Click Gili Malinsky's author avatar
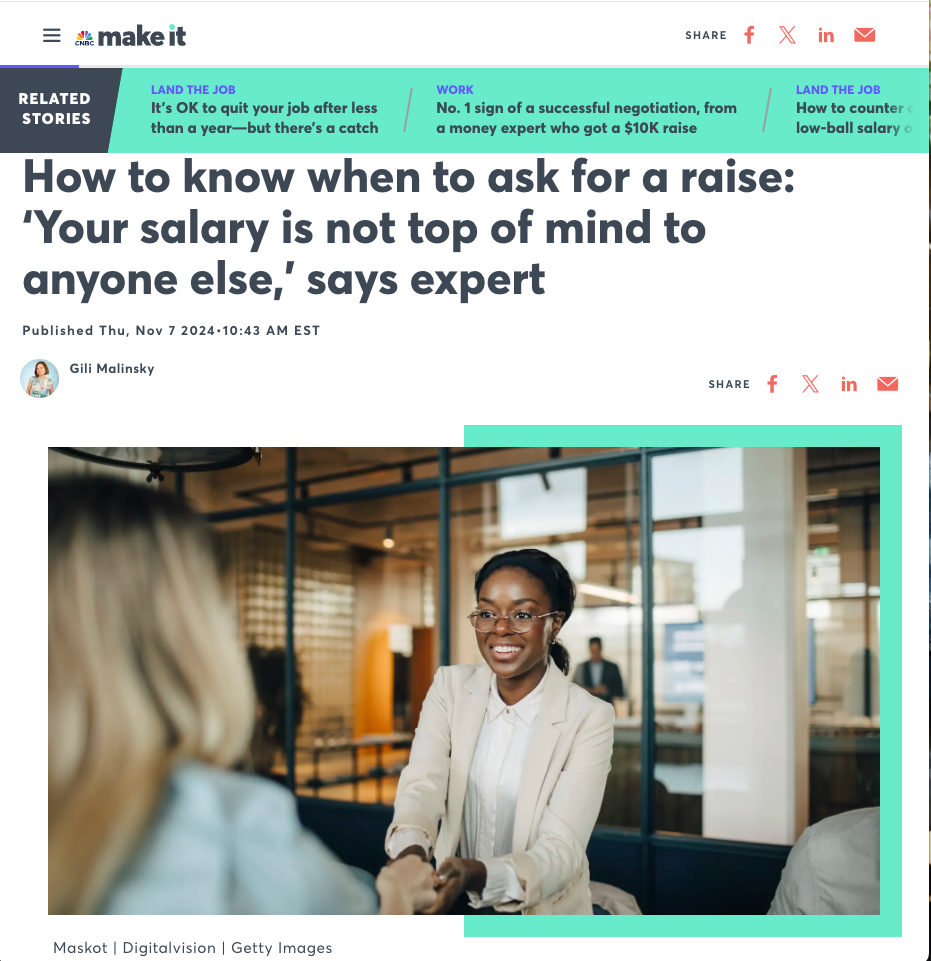931x961 pixels. click(x=40, y=379)
